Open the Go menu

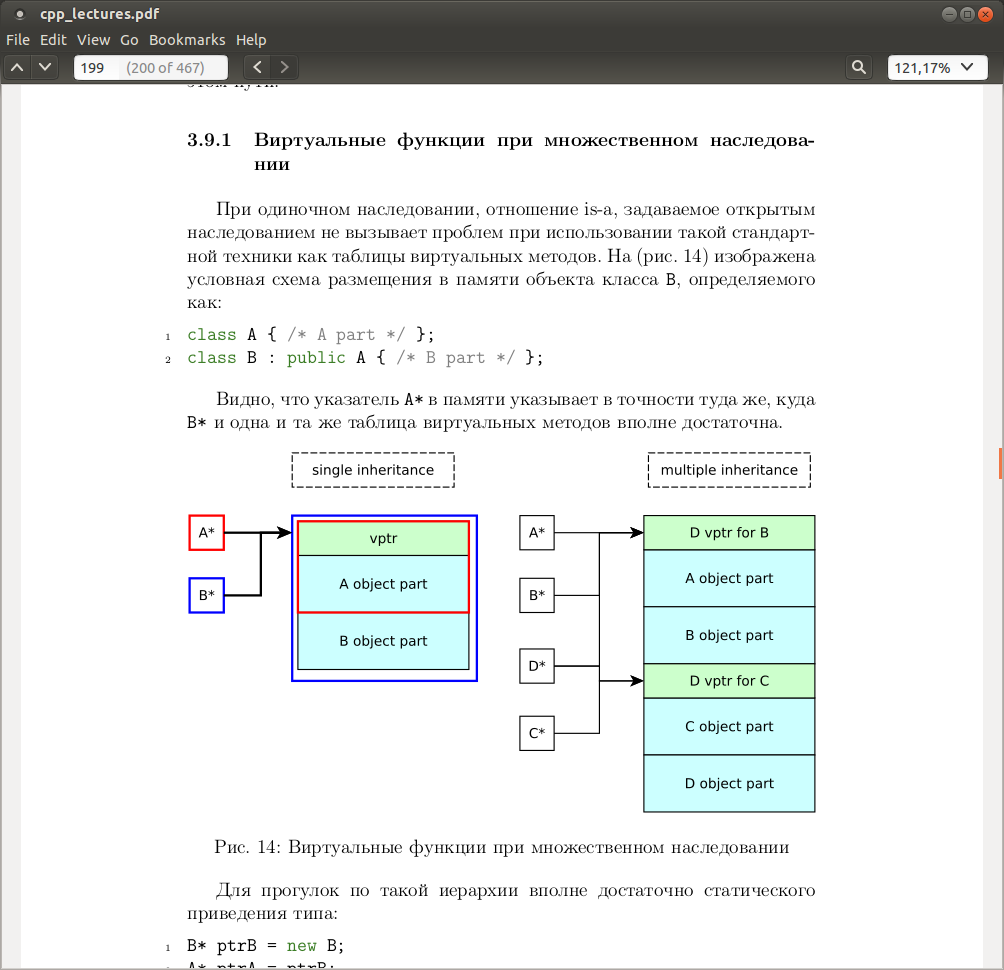tap(129, 40)
